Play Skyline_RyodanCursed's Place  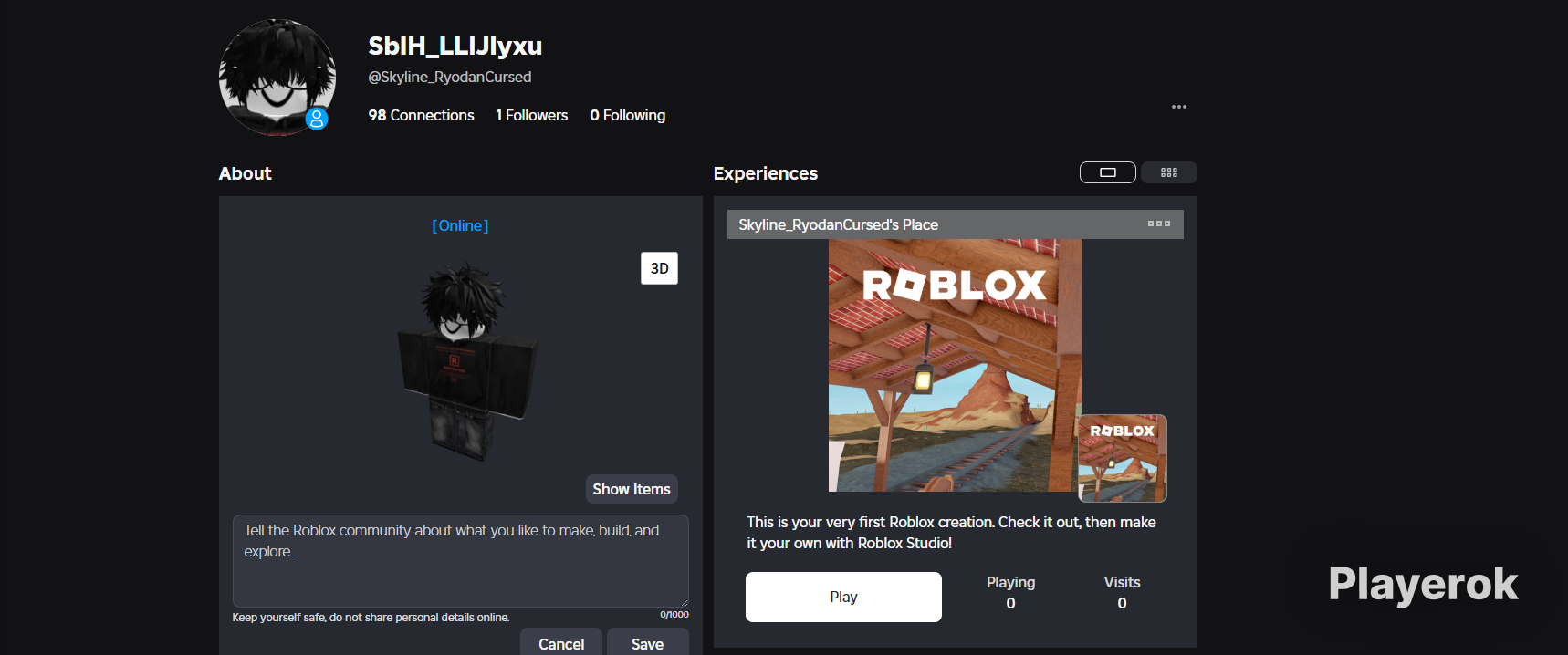click(x=843, y=597)
